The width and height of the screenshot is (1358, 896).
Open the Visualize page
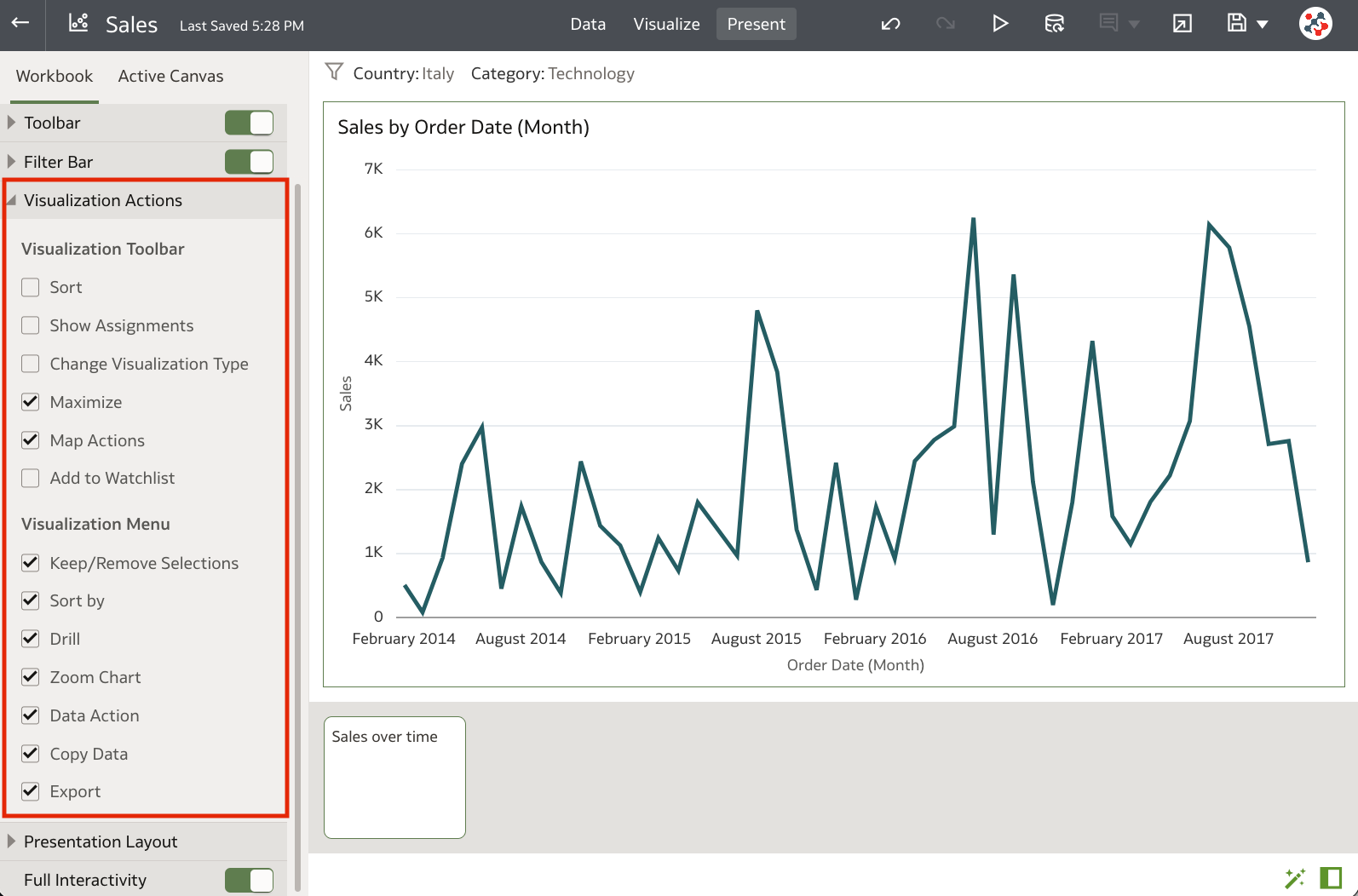click(x=666, y=24)
